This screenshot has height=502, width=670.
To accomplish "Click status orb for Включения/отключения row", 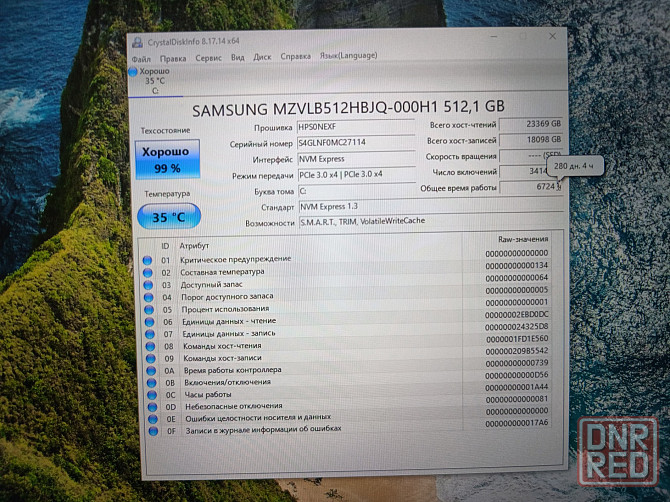I will pos(152,383).
